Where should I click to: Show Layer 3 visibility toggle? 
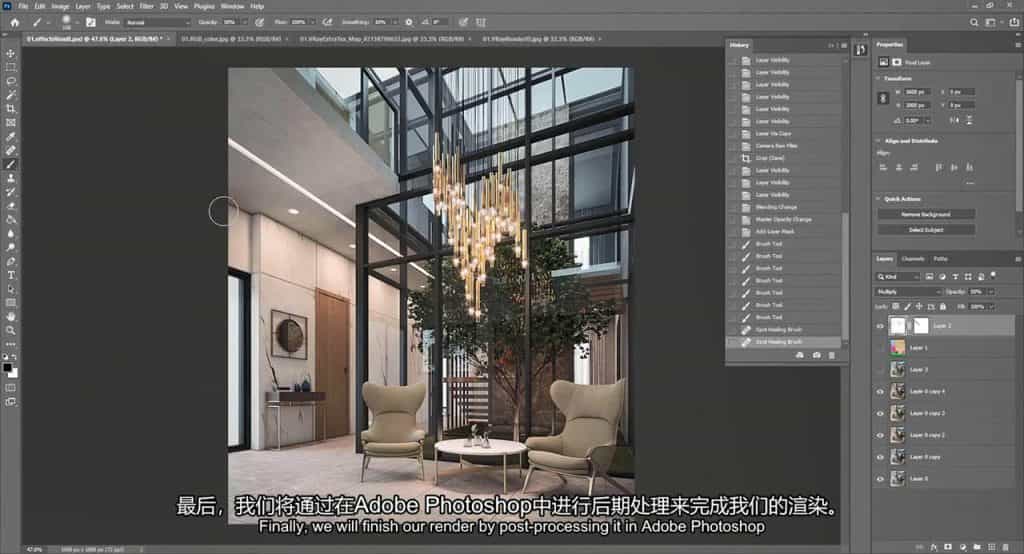[x=880, y=370]
